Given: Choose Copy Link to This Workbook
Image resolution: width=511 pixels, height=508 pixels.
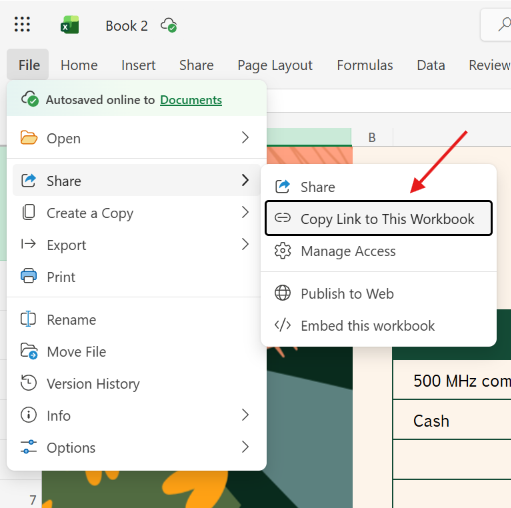Looking at the screenshot, I should (379, 218).
